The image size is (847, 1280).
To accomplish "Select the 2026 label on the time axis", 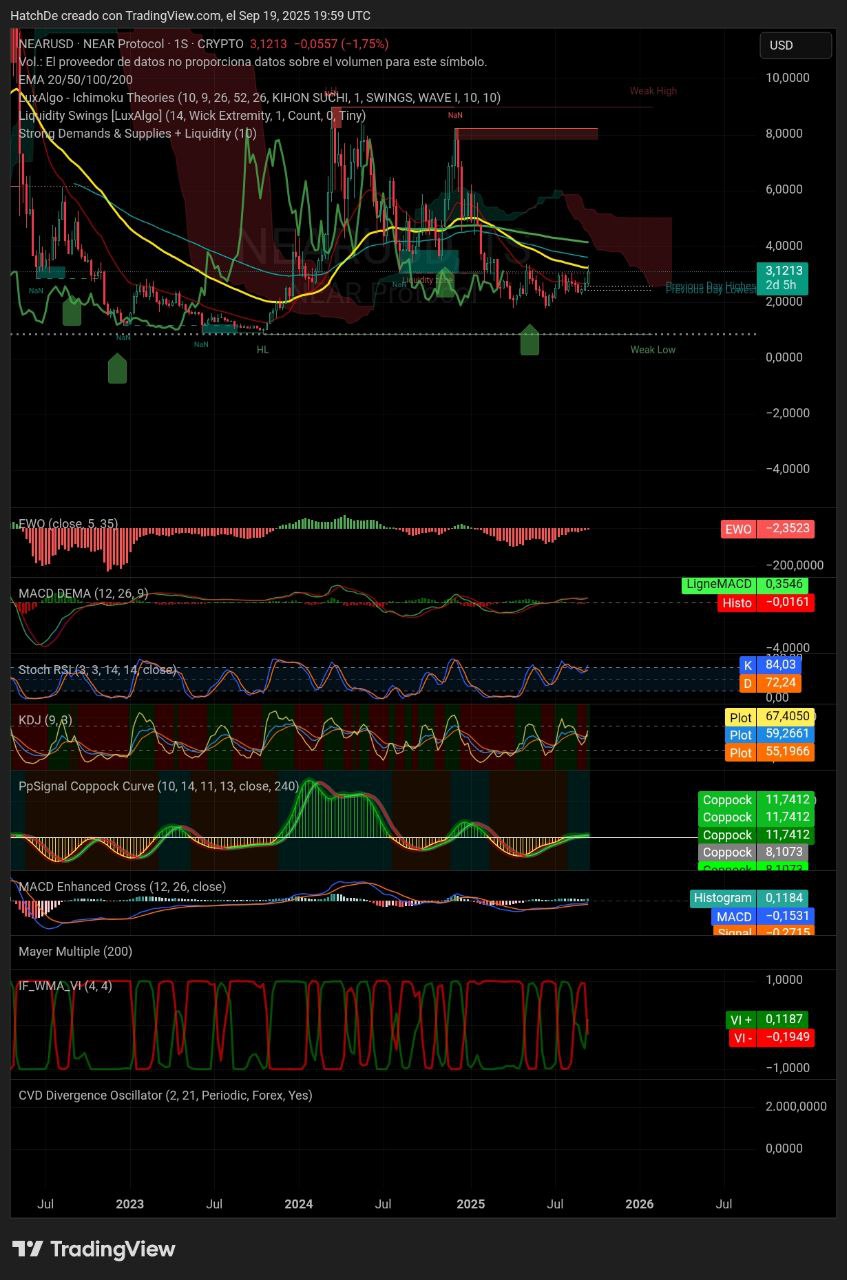I will pos(639,1204).
